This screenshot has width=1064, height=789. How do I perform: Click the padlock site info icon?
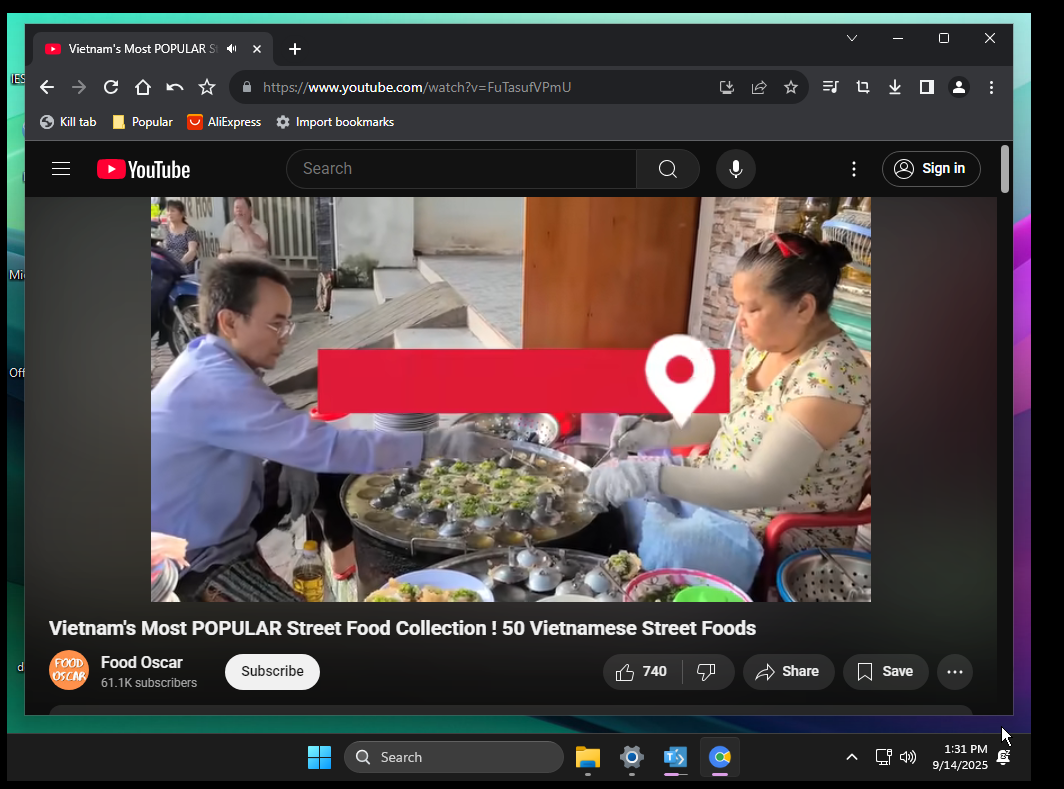247,88
